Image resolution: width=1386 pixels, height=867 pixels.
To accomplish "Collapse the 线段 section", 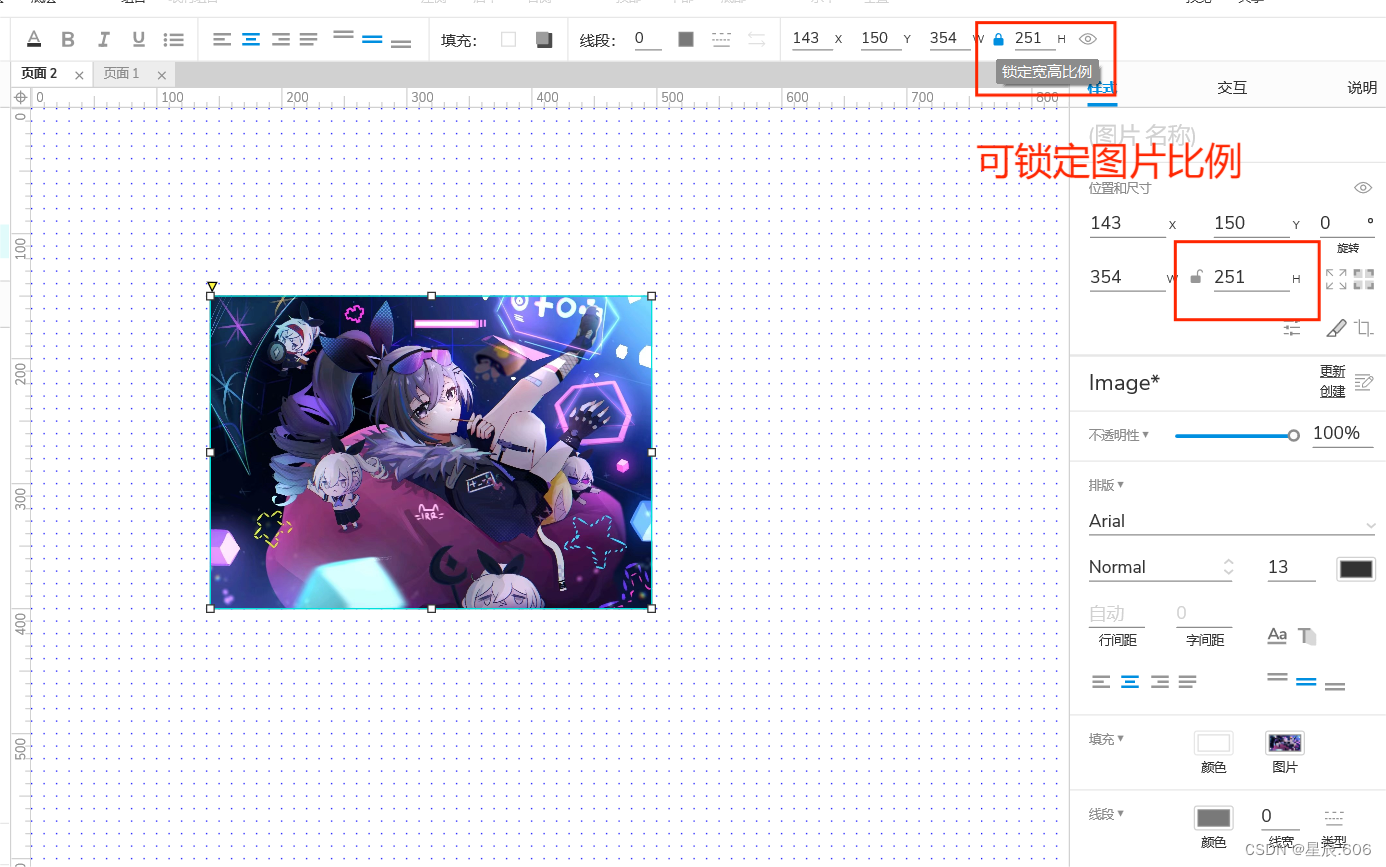I will [1106, 814].
